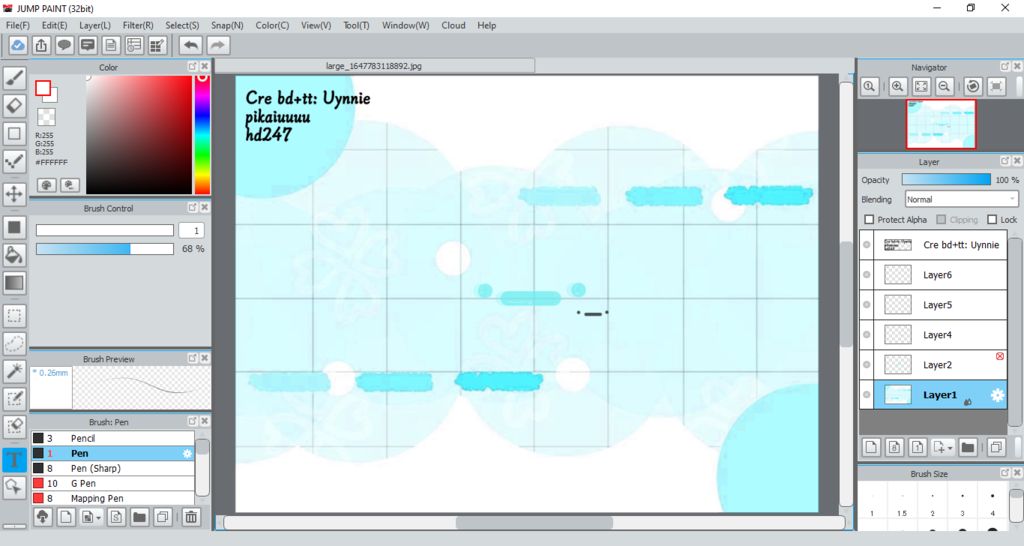Image resolution: width=1024 pixels, height=546 pixels.
Task: Toggle visibility of Layer2
Action: tap(867, 365)
